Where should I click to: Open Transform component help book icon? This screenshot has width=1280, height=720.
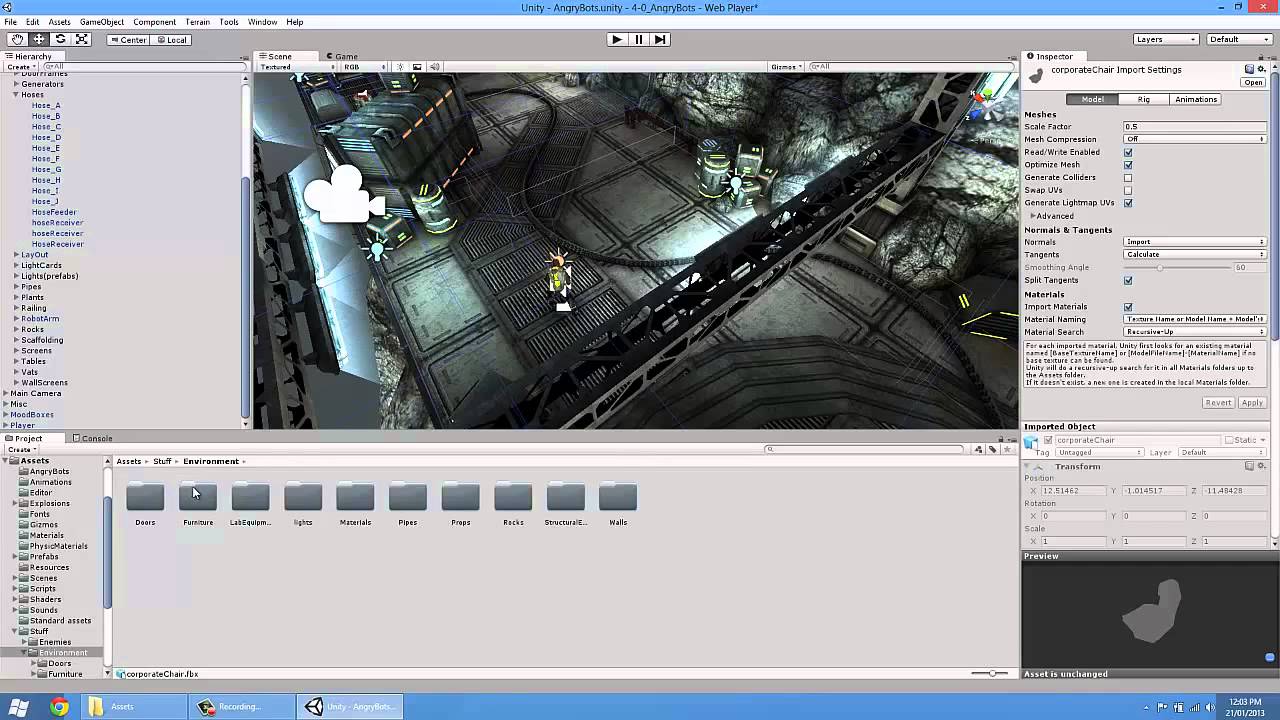pos(1249,466)
